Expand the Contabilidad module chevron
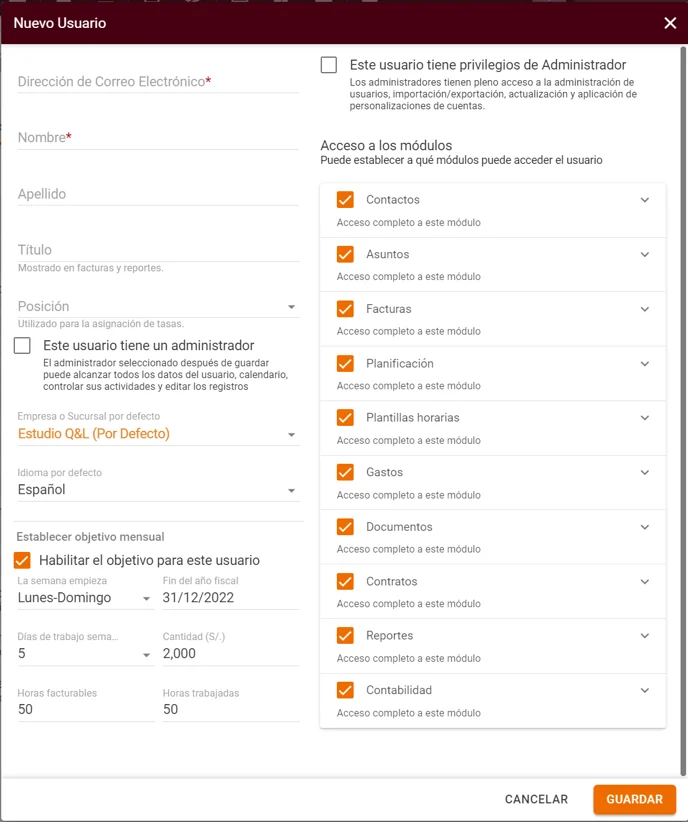The width and height of the screenshot is (688, 822). 644,690
